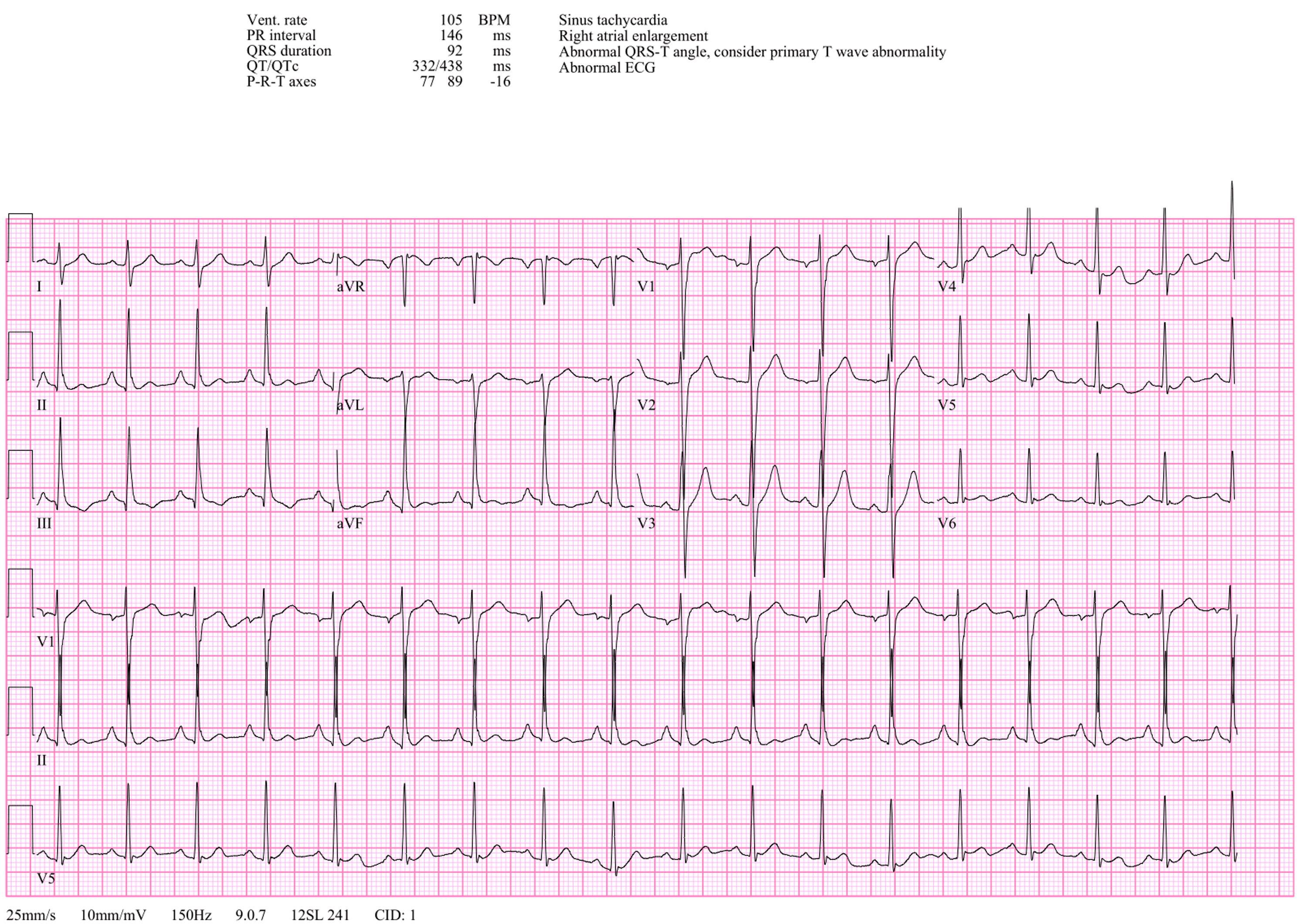Click the 'PR interval' label
Viewport: 1307px width, 924px height.
pos(281,35)
